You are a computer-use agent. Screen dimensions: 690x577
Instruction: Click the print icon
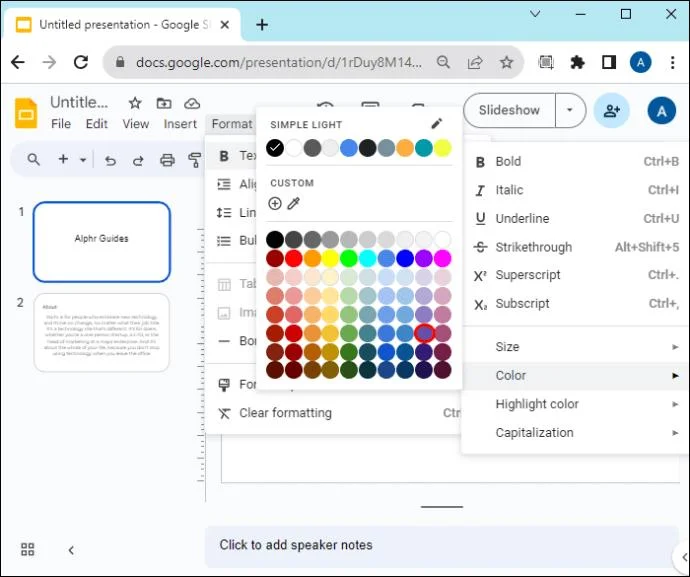point(167,160)
